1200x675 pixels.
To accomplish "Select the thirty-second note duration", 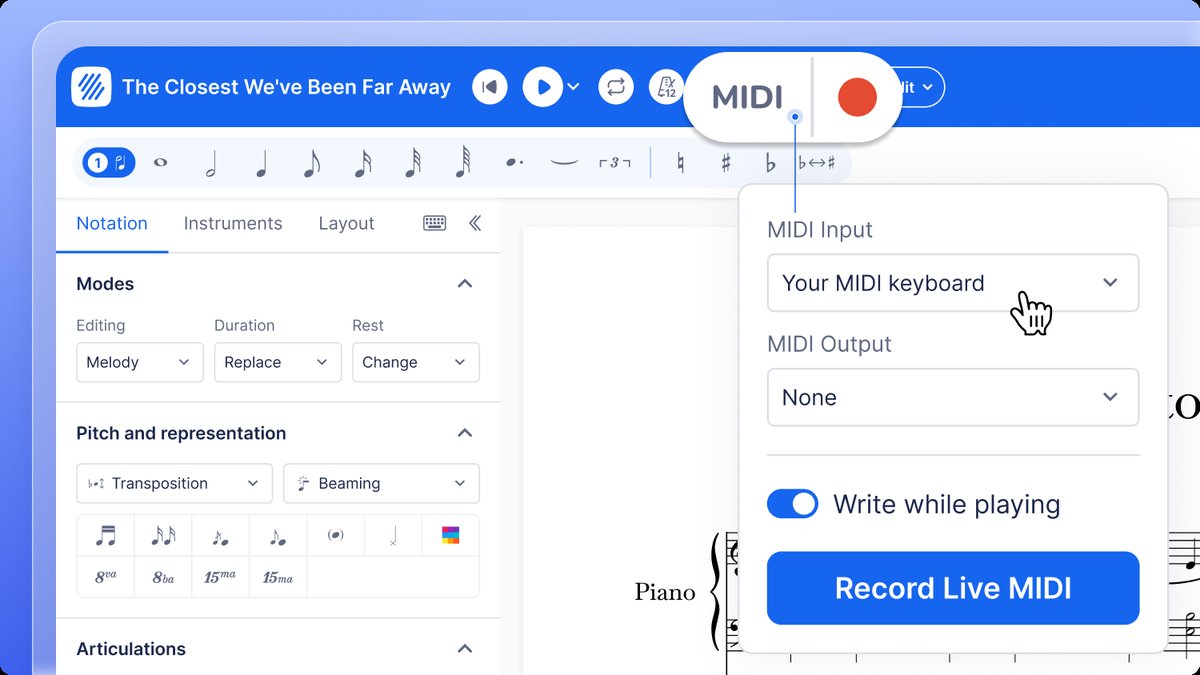I will click(412, 163).
